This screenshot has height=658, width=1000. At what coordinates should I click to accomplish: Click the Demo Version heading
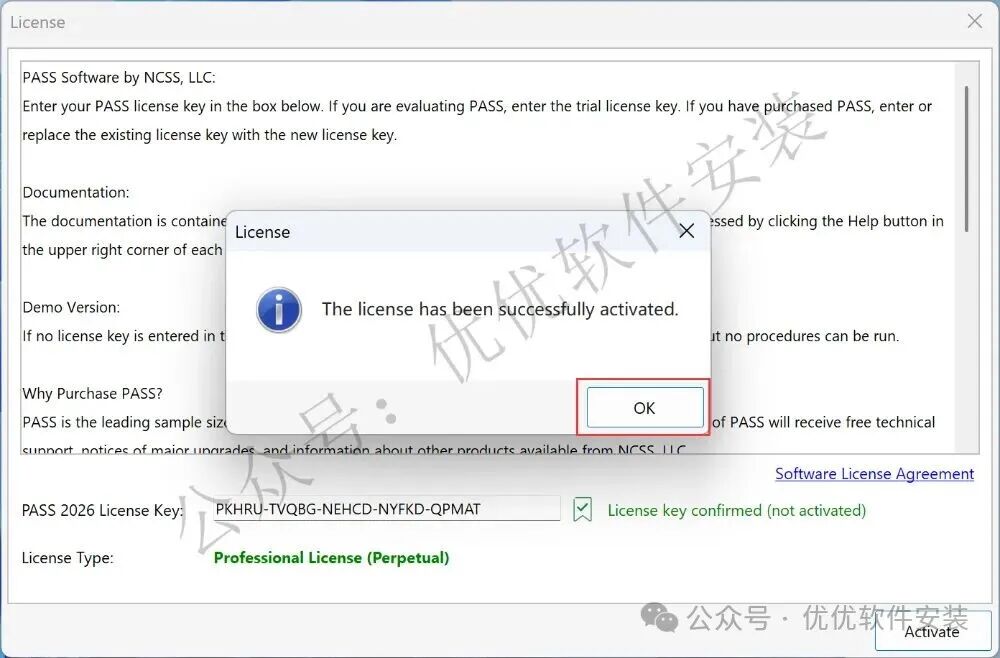pos(71,307)
